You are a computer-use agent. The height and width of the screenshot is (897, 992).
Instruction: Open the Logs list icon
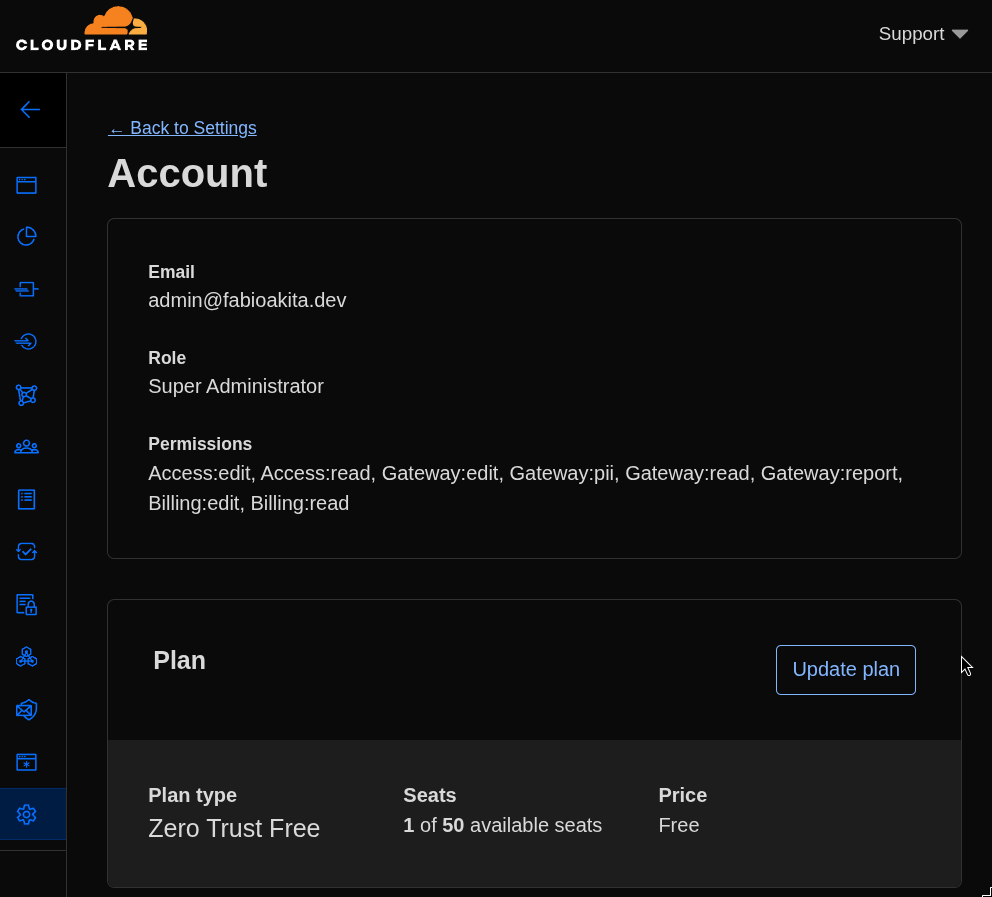click(27, 499)
